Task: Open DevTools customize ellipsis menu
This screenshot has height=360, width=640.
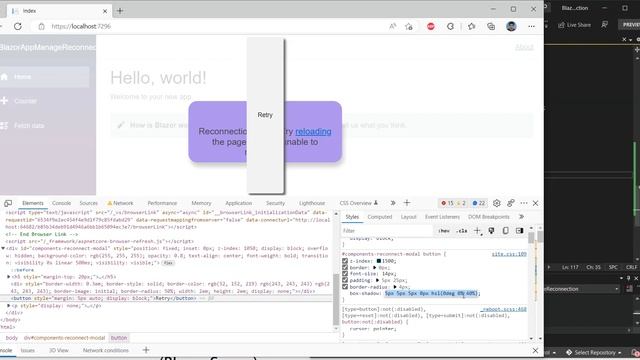Action: tap(524, 203)
